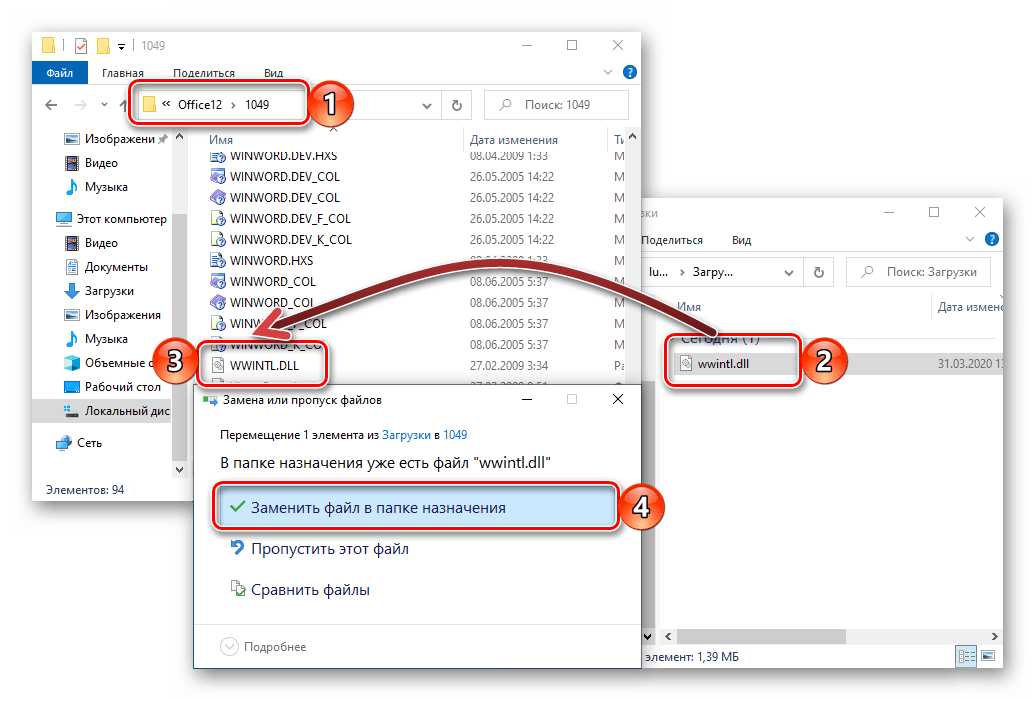Click wwintl.dll file icon in Загрузки window
Screen dimensions: 1036x701
686,363
